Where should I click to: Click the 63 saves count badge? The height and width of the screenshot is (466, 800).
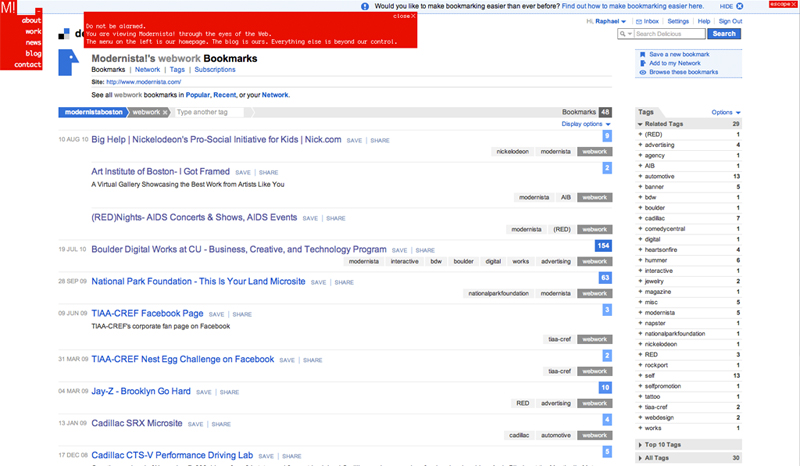coord(605,278)
